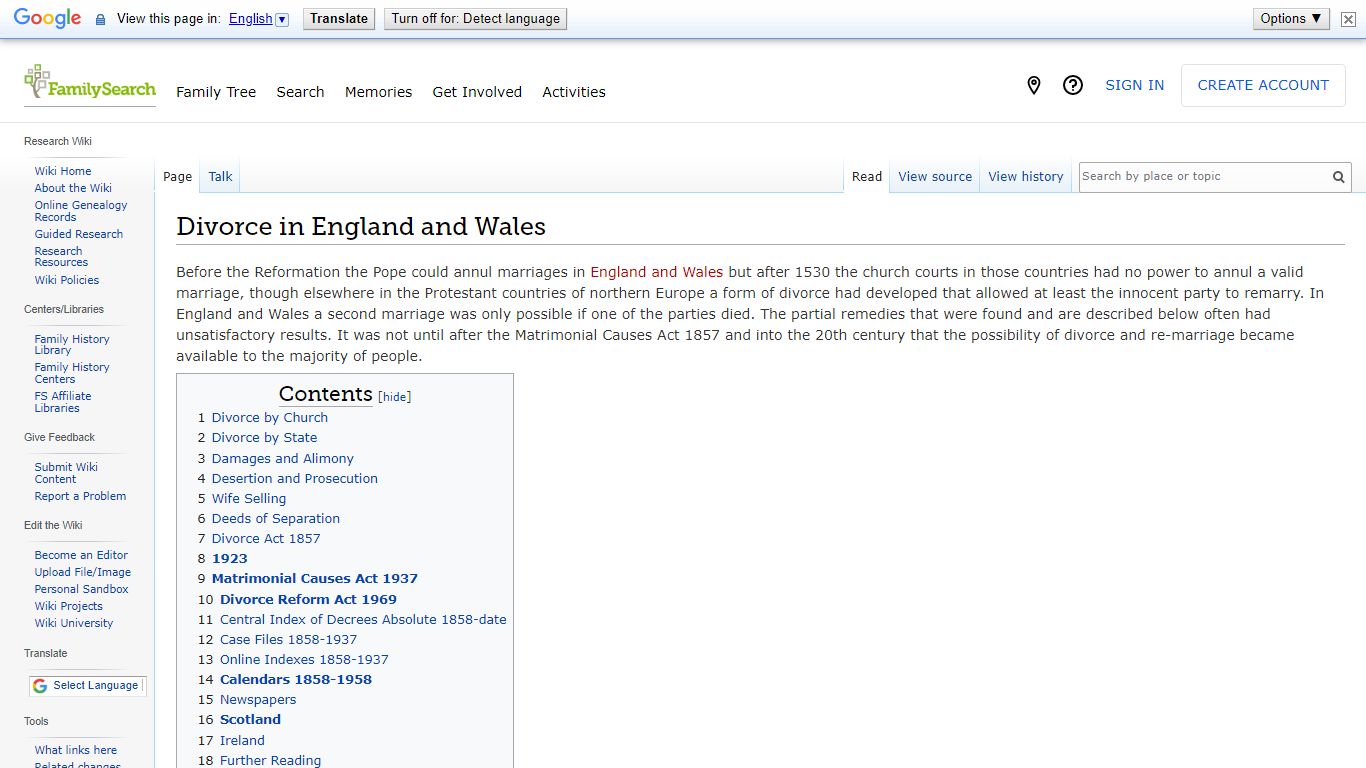The image size is (1366, 768).
Task: Jump to Divorce by State section
Action: coord(264,438)
